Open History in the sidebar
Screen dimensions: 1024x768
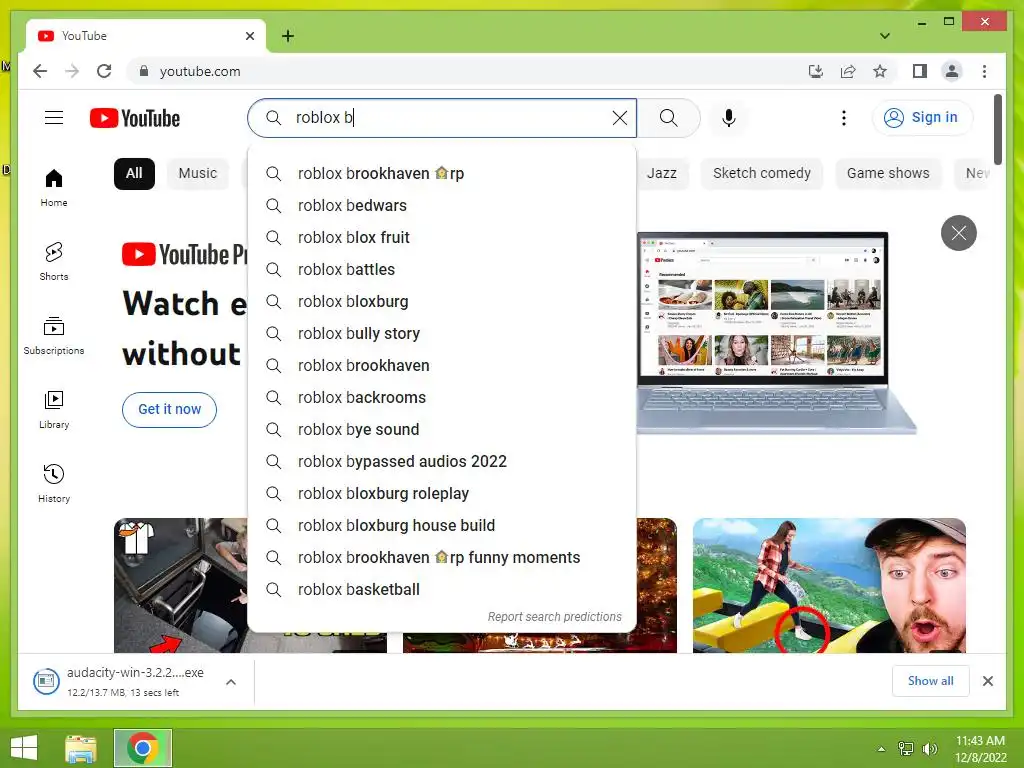pyautogui.click(x=54, y=483)
